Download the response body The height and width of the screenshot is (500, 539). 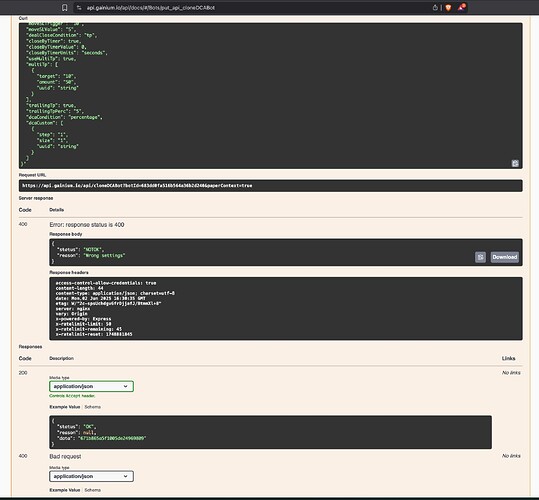tap(504, 257)
